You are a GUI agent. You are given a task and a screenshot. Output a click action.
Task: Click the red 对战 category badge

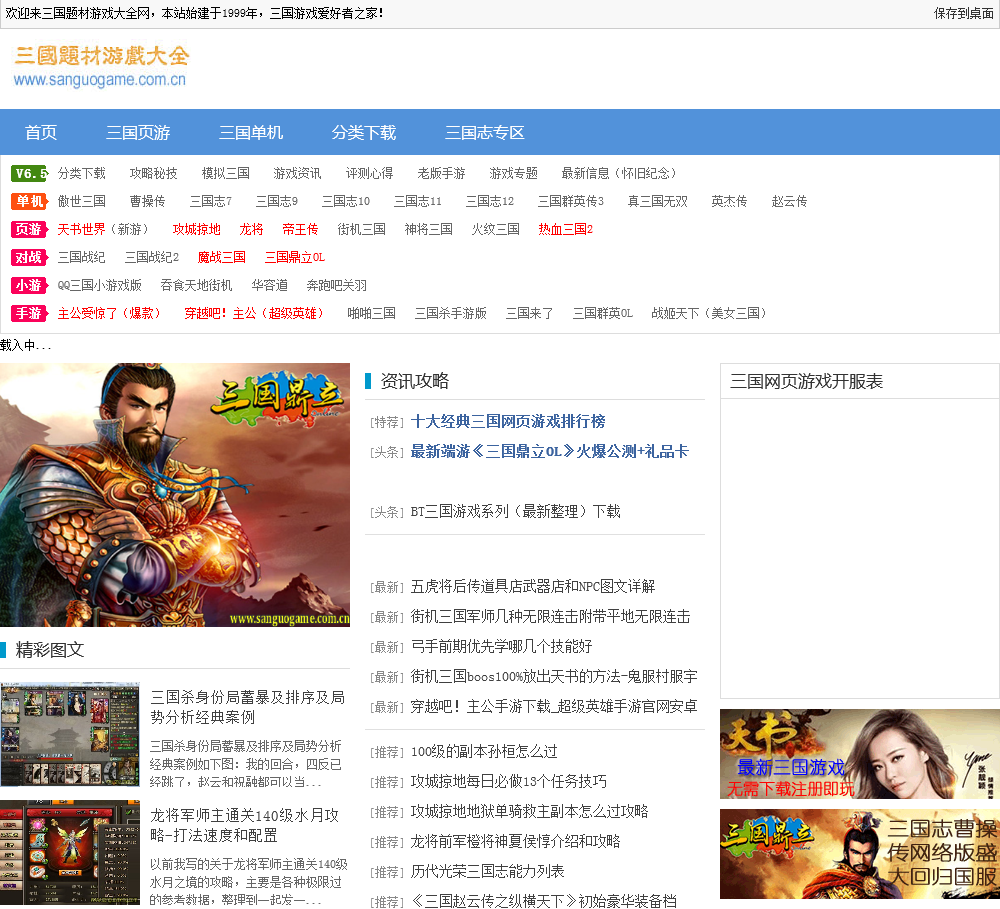pyautogui.click(x=30, y=258)
